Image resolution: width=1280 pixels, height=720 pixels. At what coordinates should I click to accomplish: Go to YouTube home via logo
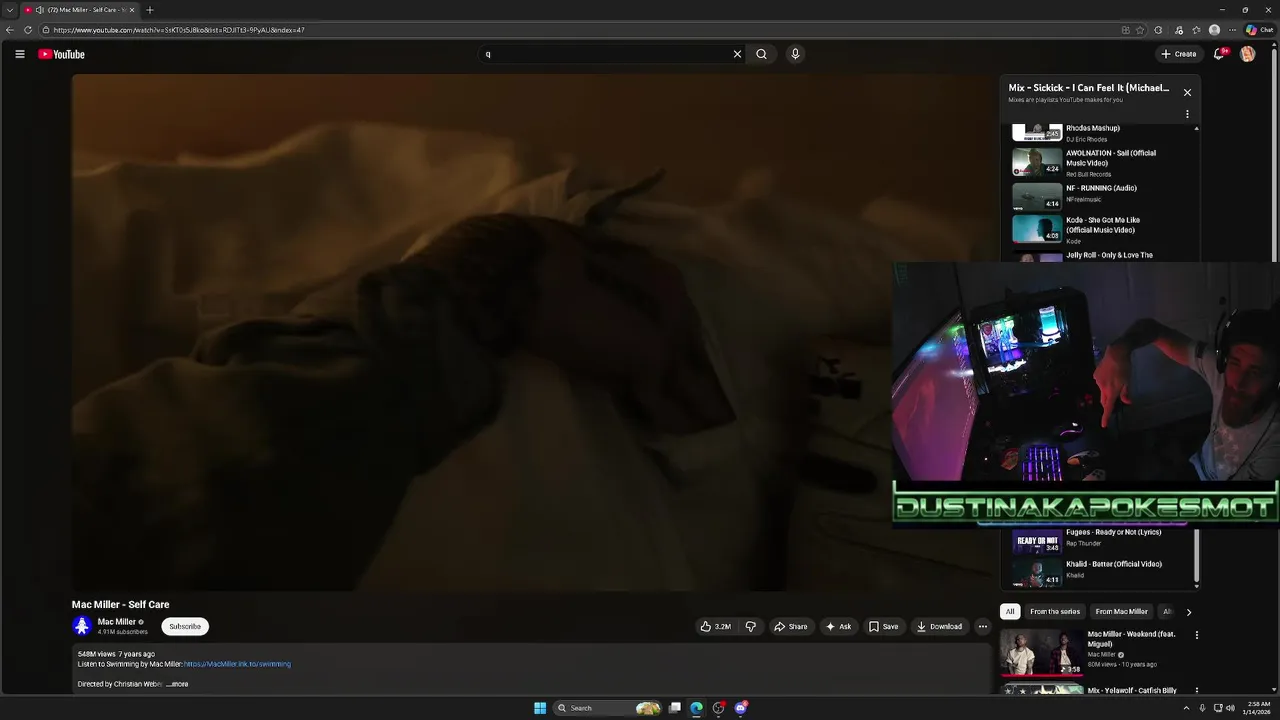tap(62, 54)
